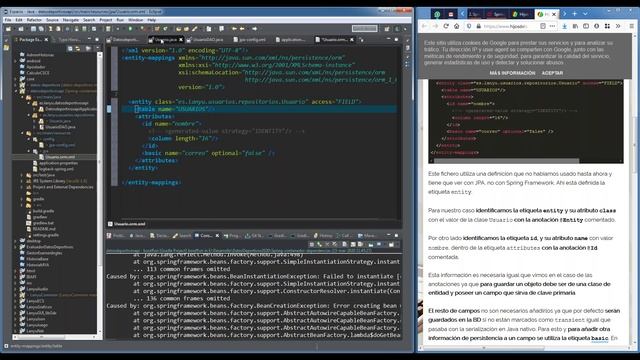Select settings.gradle in the package tree
Image resolution: width=640 pixels, height=360 pixels.
pos(42,235)
